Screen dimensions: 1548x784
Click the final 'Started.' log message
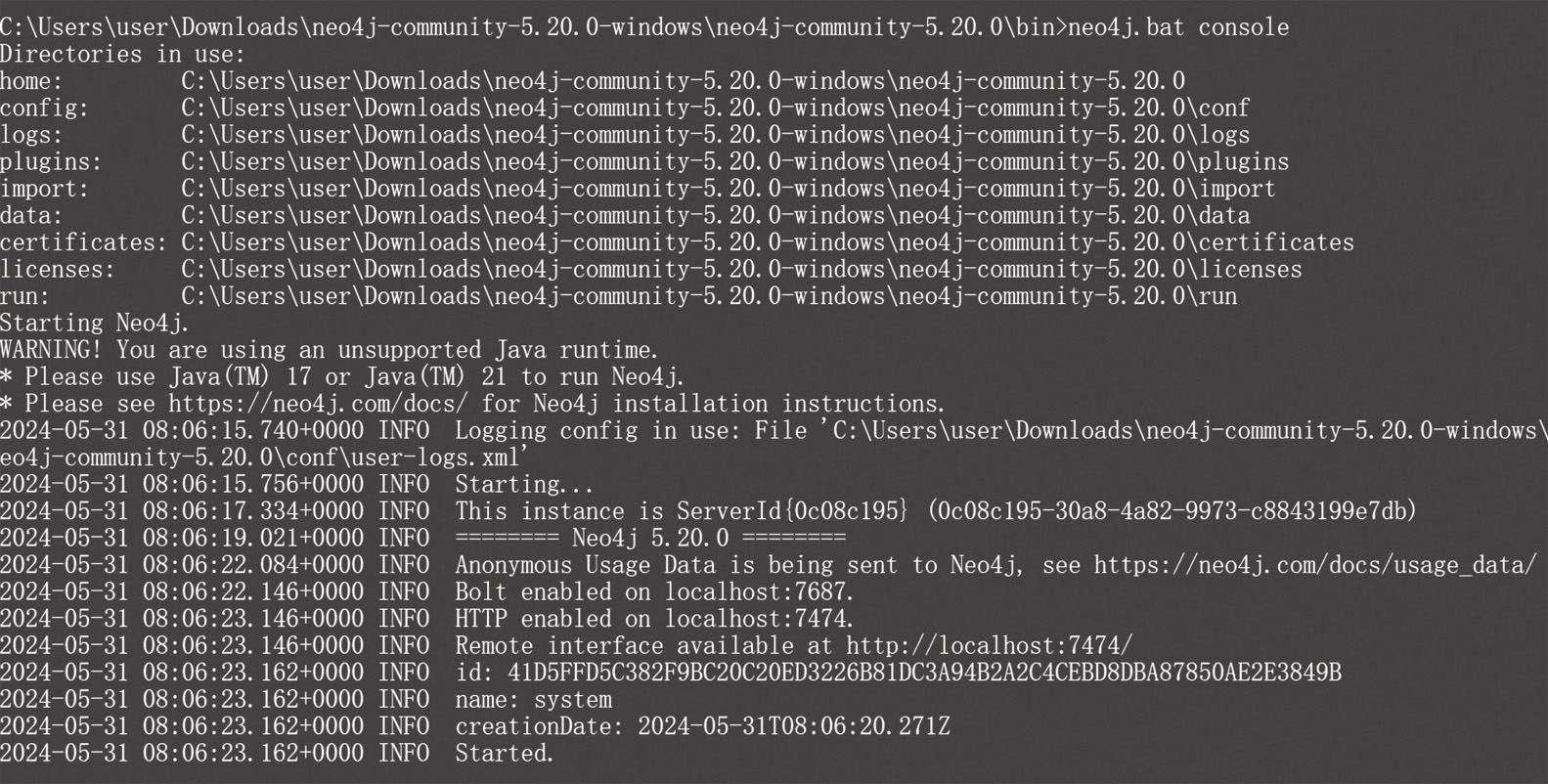click(x=504, y=754)
